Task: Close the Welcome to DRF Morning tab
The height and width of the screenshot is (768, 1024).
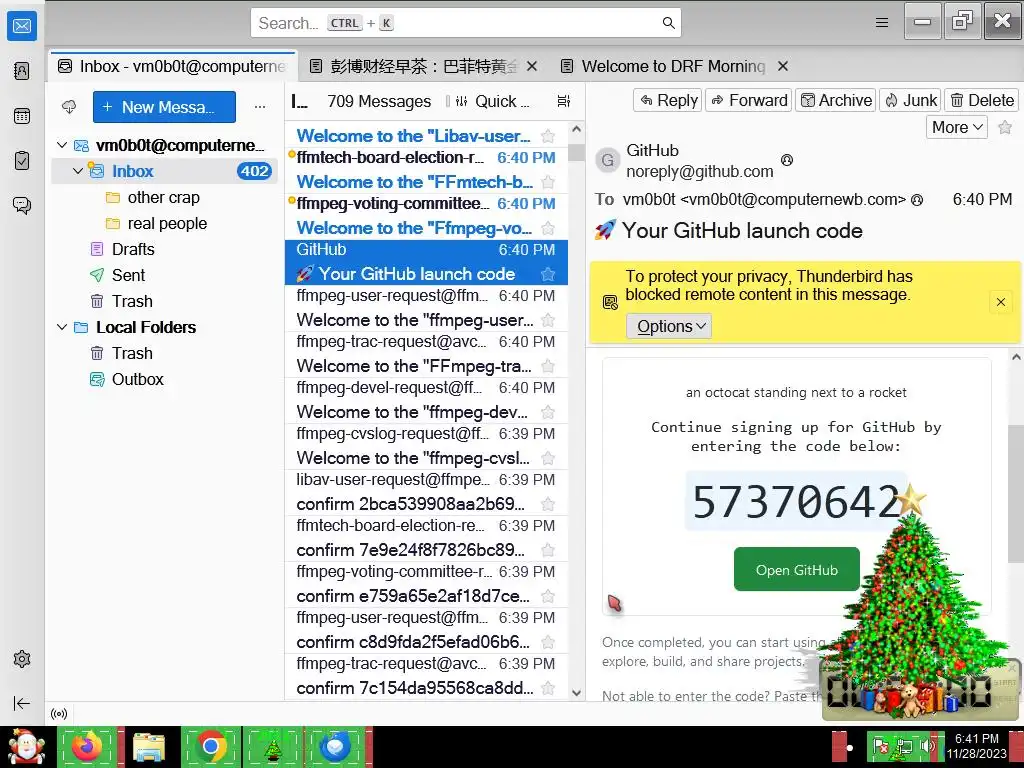Action: (783, 66)
